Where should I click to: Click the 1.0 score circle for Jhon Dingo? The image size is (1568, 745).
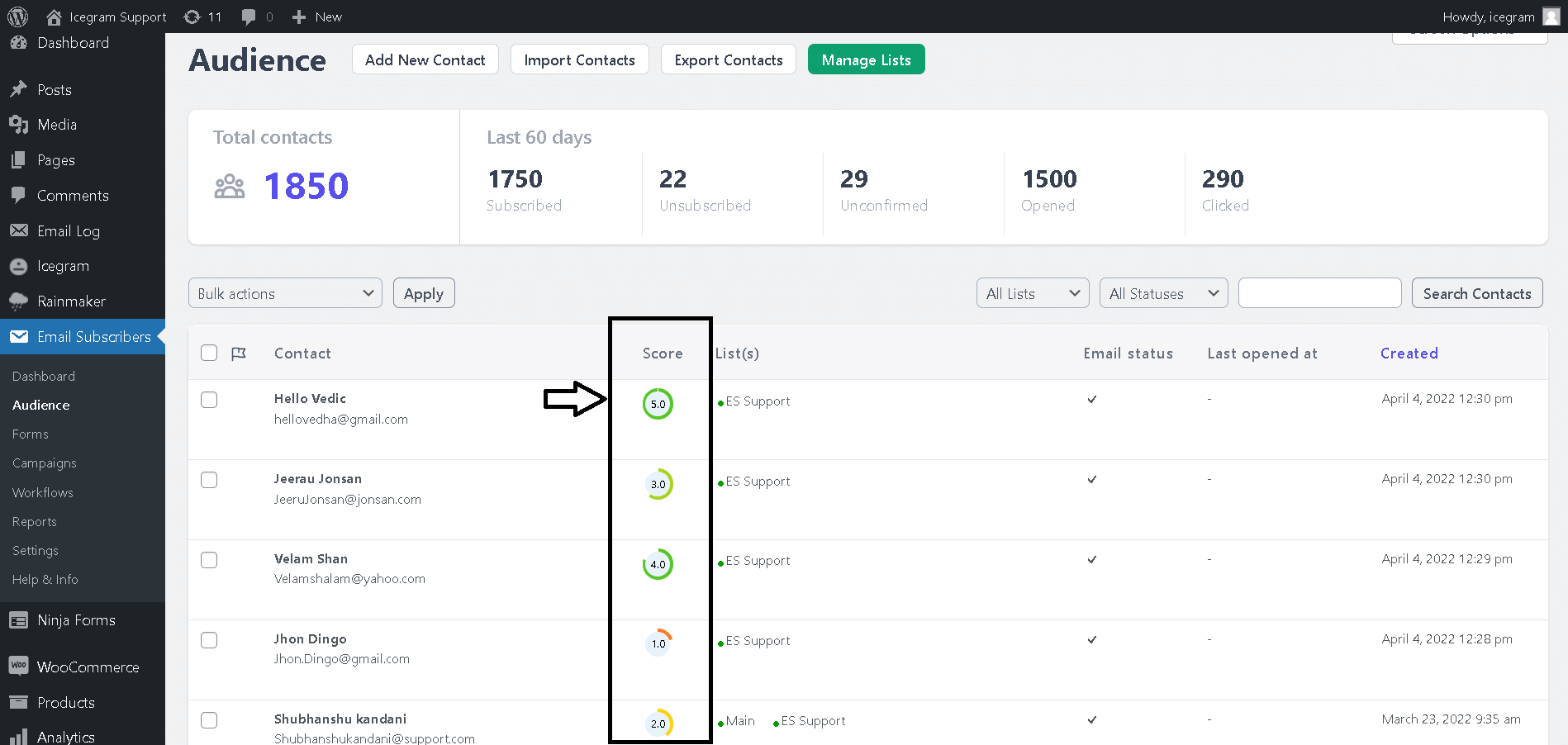coord(658,643)
